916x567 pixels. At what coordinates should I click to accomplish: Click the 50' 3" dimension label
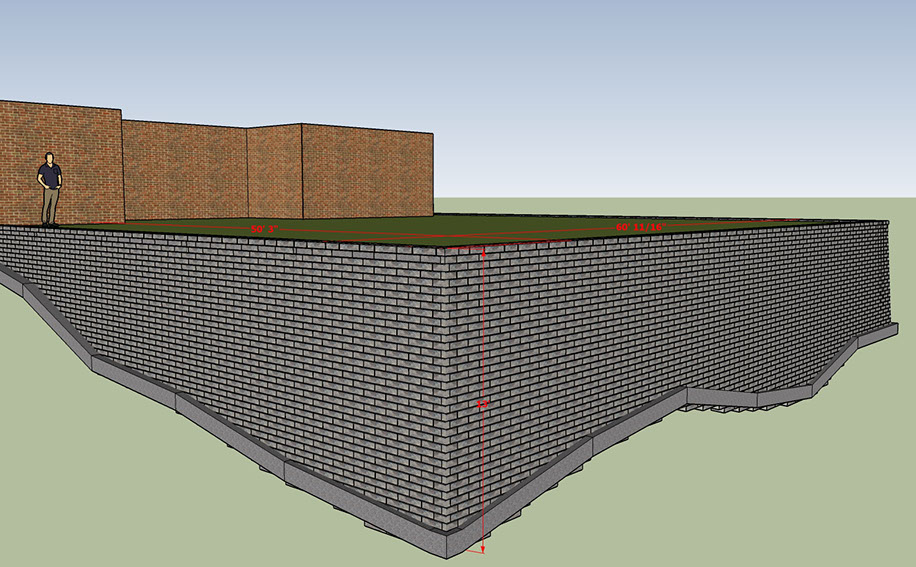pos(264,229)
